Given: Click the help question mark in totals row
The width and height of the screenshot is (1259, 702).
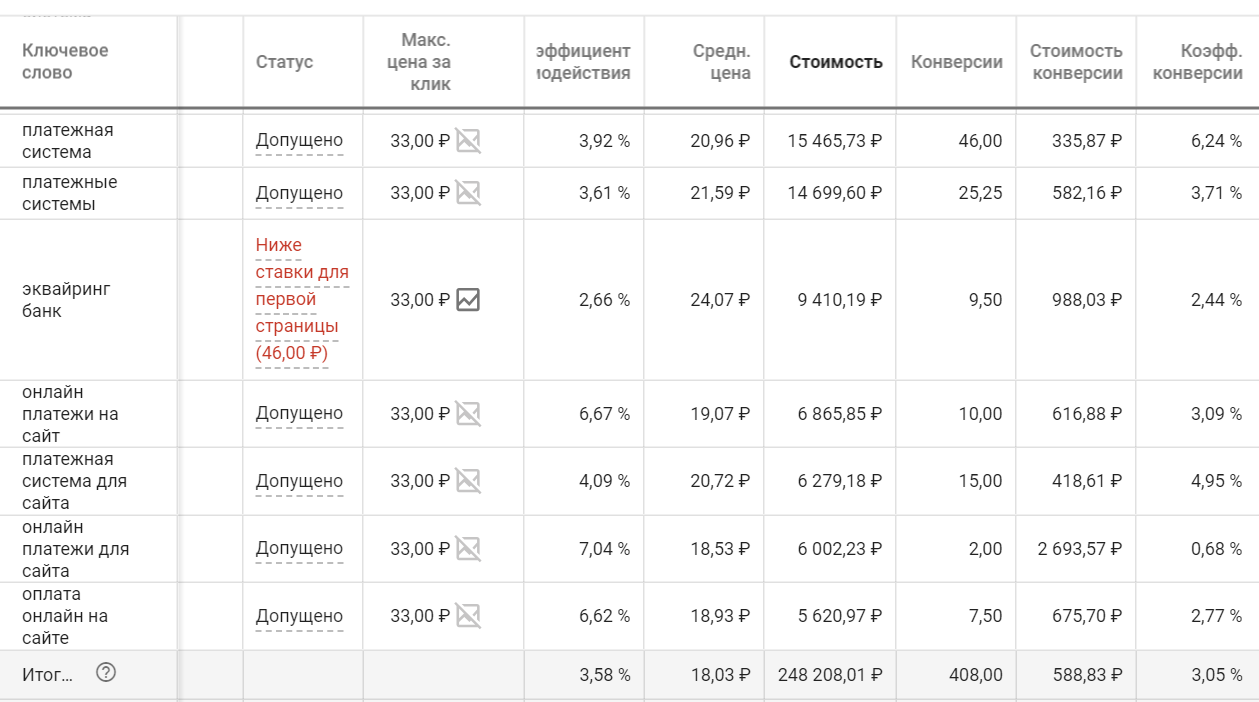Looking at the screenshot, I should pyautogui.click(x=106, y=673).
